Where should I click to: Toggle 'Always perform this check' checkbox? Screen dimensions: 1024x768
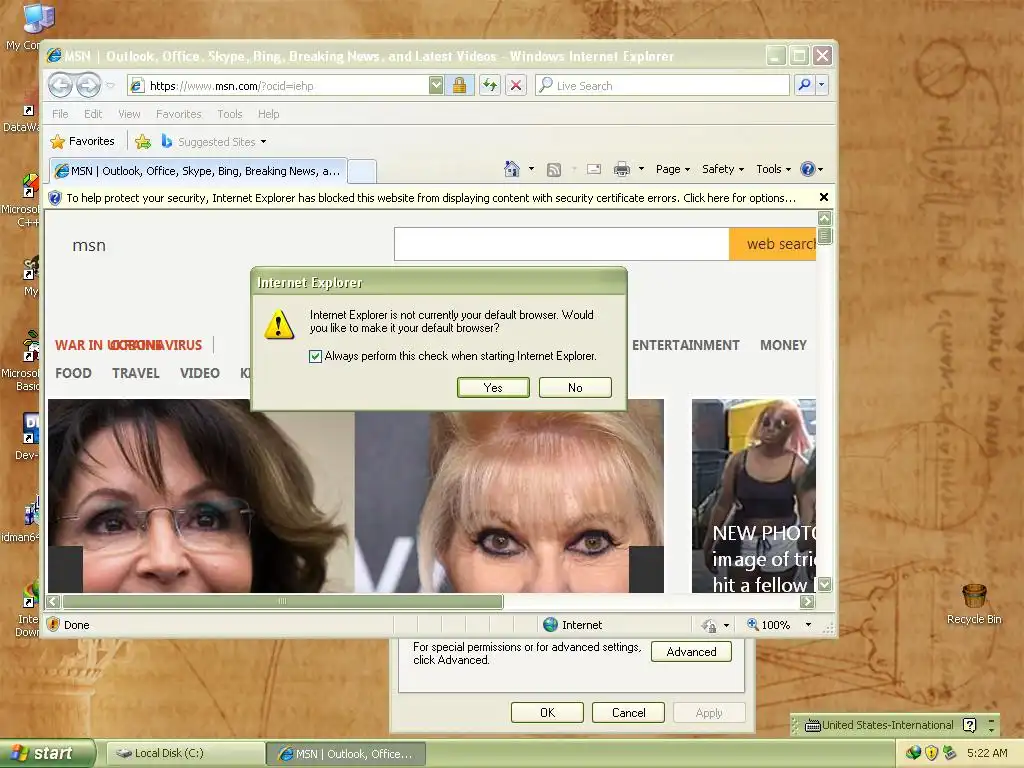click(x=315, y=356)
